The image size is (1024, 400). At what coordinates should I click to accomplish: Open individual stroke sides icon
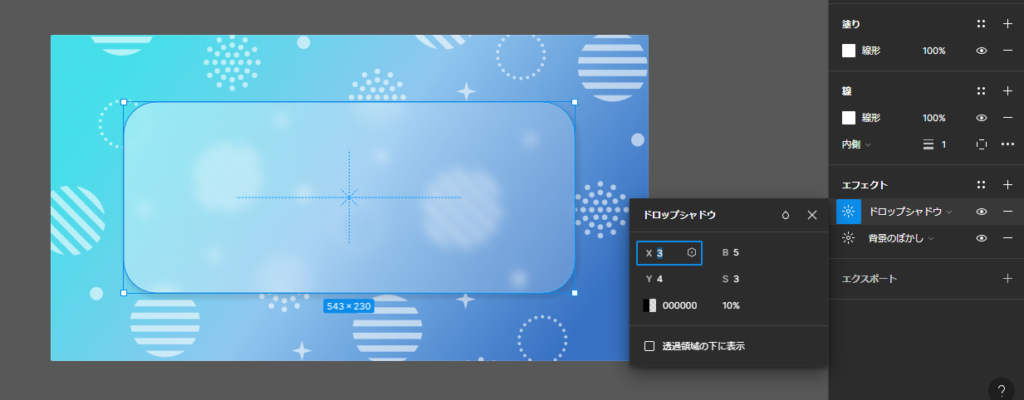[981, 144]
